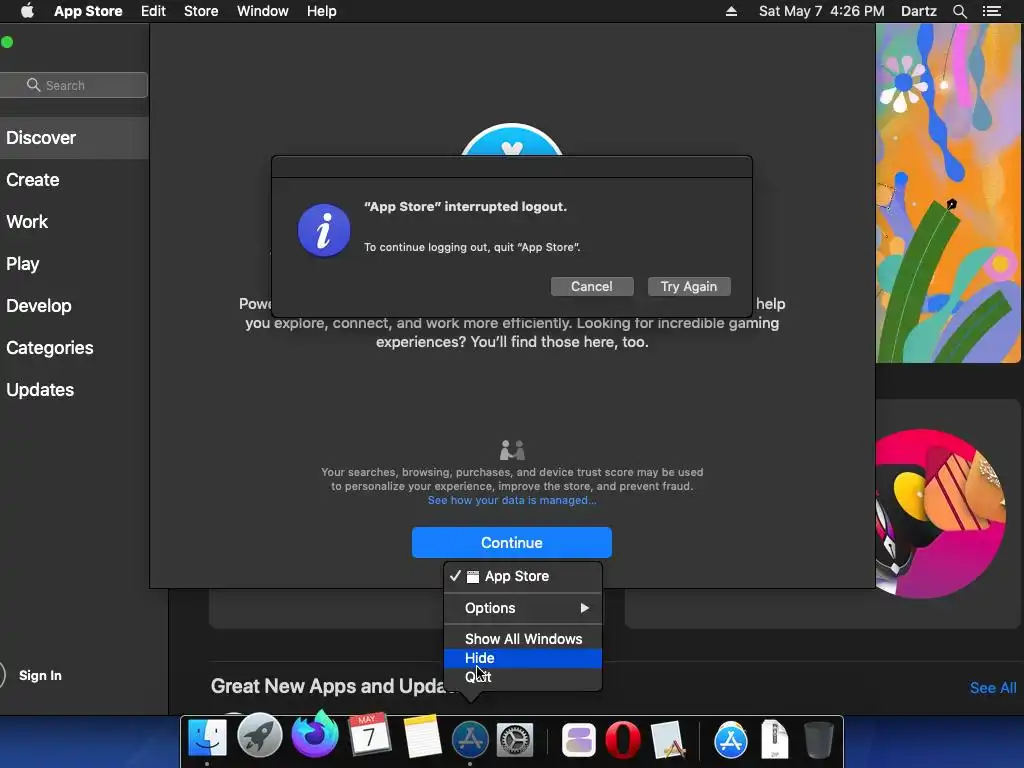Screen dimensions: 1024x768
Task: Open the pink circular featured artwork
Action: click(940, 513)
